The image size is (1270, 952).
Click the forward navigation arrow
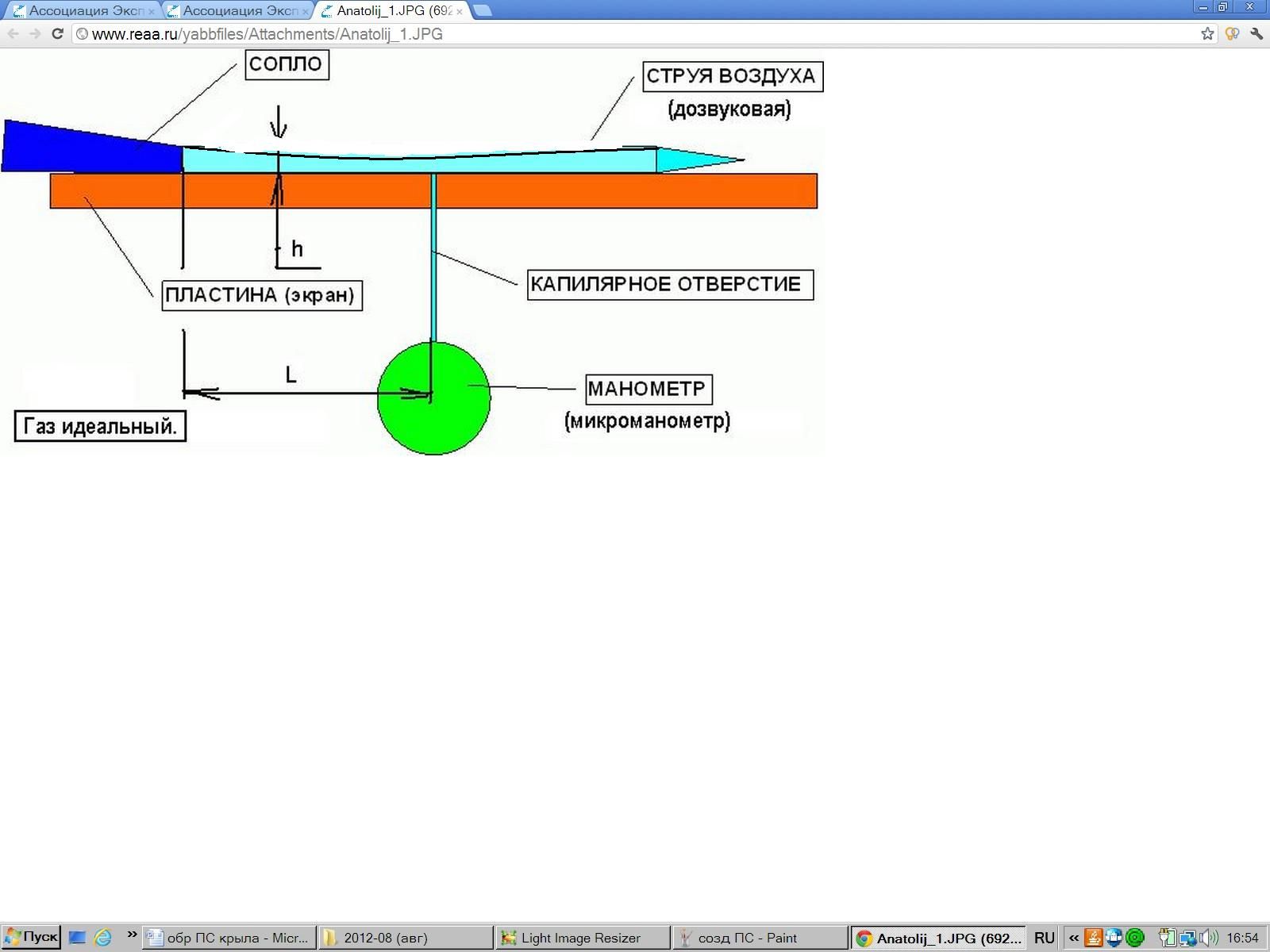(x=35, y=33)
